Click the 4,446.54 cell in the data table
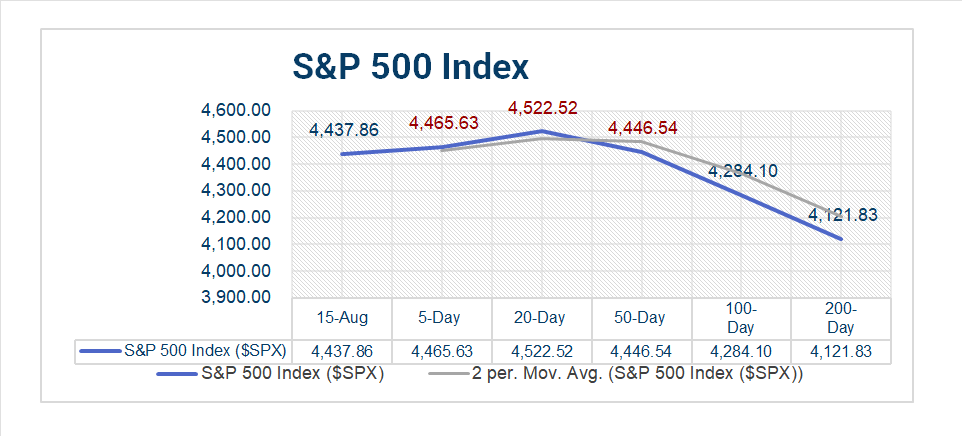The height and width of the screenshot is (436, 962). [x=641, y=352]
